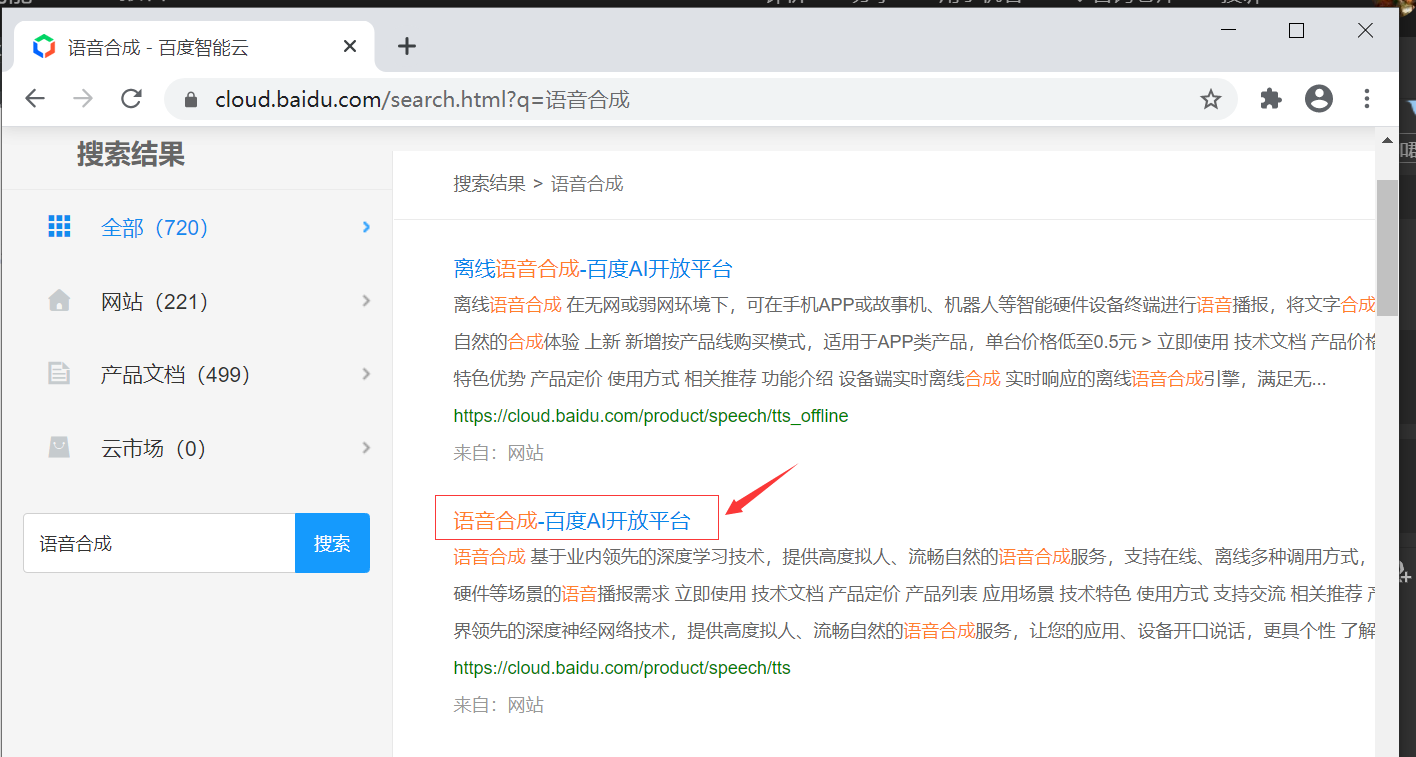Expand chevron on 云市场 row
Screen dimensions: 1416x757
point(366,447)
